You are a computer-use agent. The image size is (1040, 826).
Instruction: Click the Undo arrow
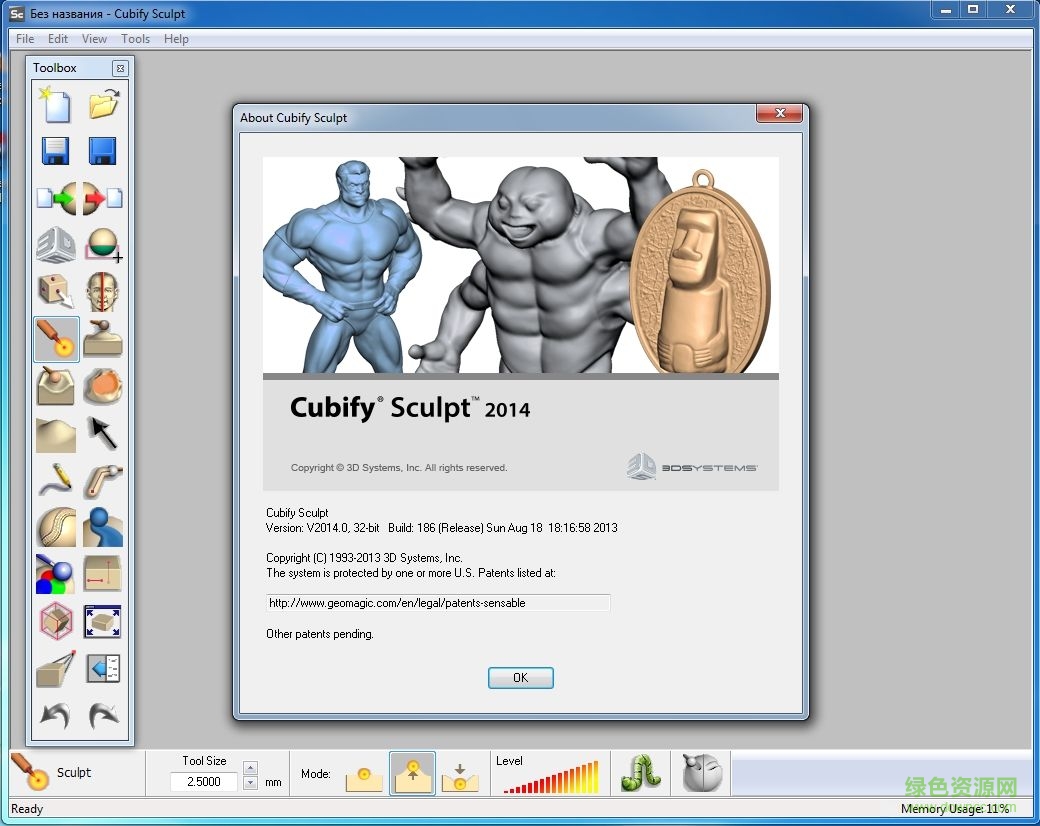55,716
